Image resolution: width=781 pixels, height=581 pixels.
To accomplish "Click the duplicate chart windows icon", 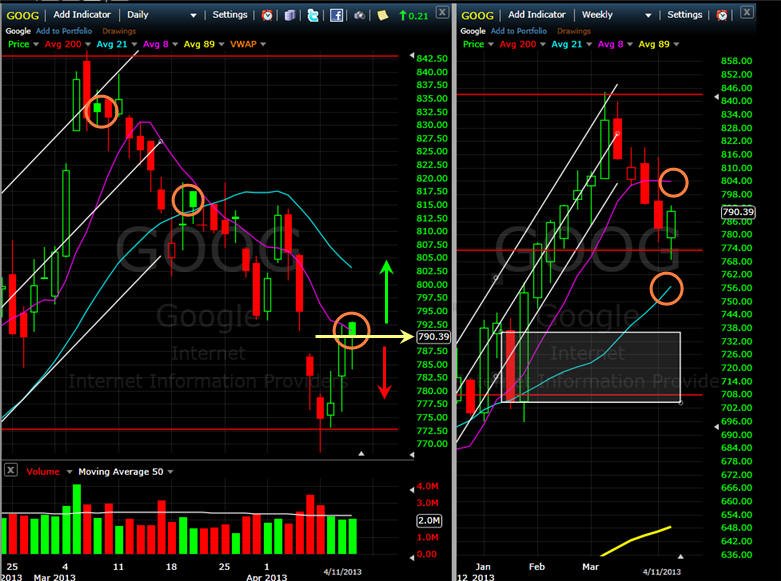I will [x=290, y=15].
